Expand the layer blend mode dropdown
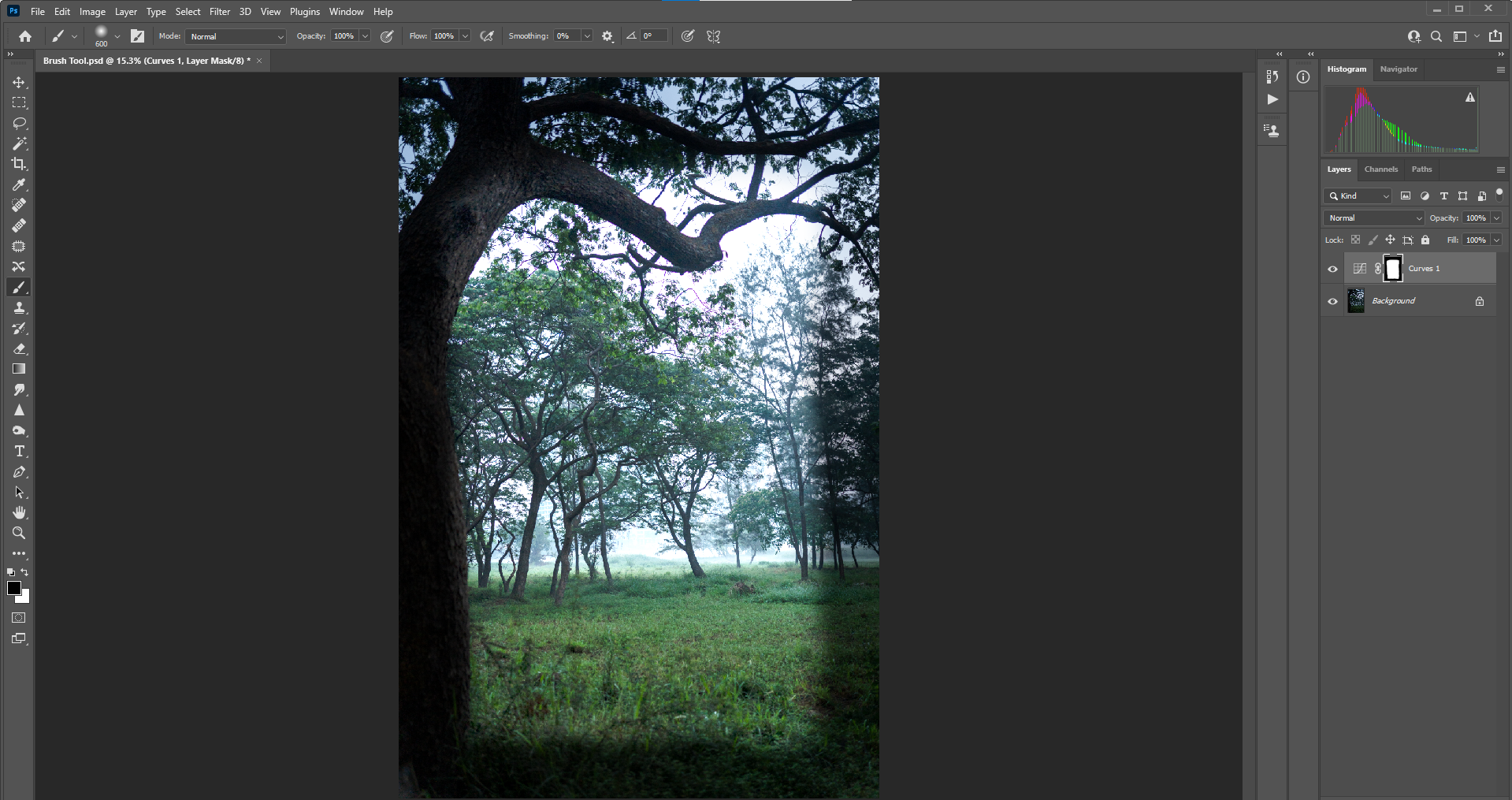This screenshot has height=800, width=1512. 1374,218
